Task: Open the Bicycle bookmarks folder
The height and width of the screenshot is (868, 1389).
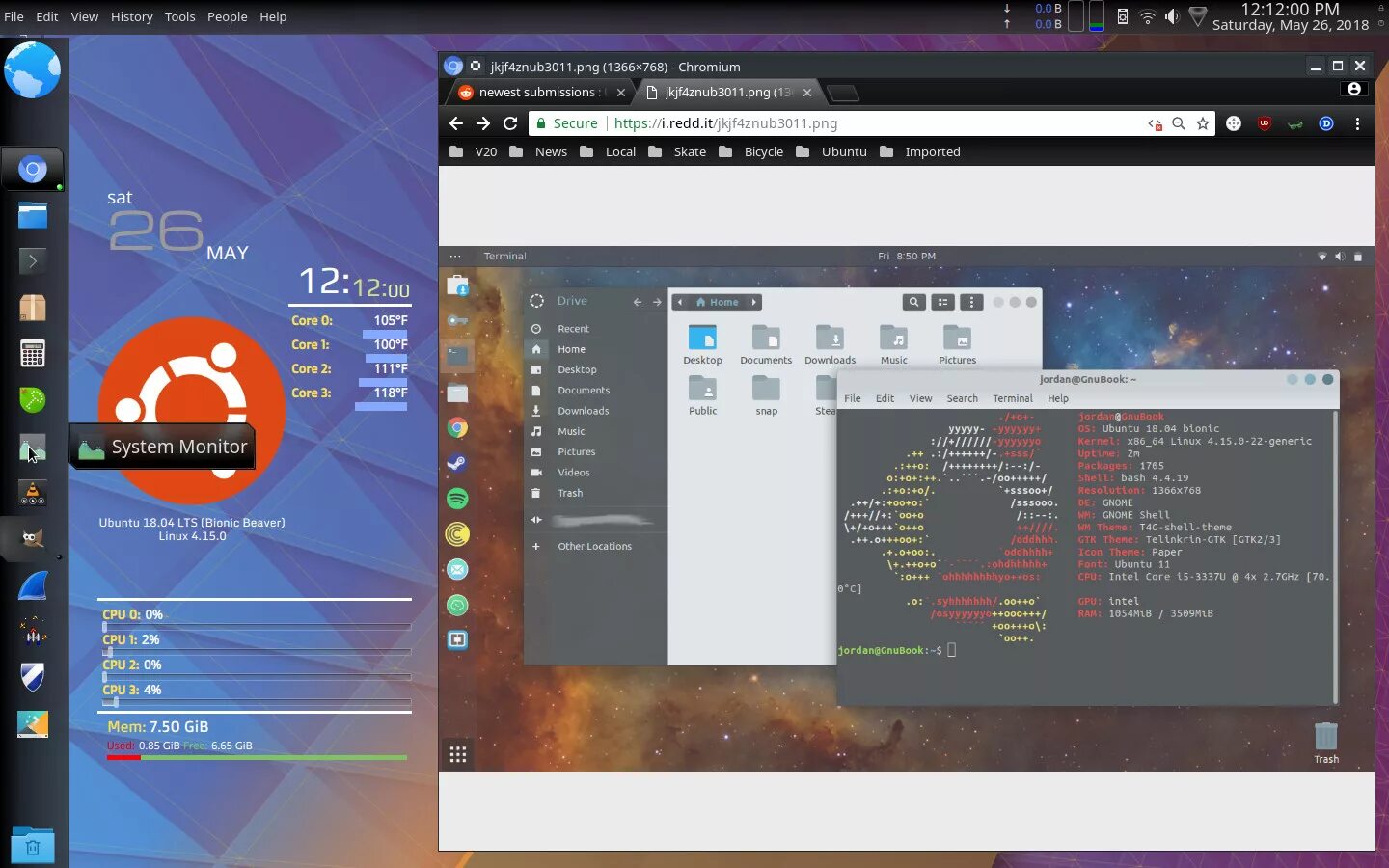Action: [x=751, y=151]
